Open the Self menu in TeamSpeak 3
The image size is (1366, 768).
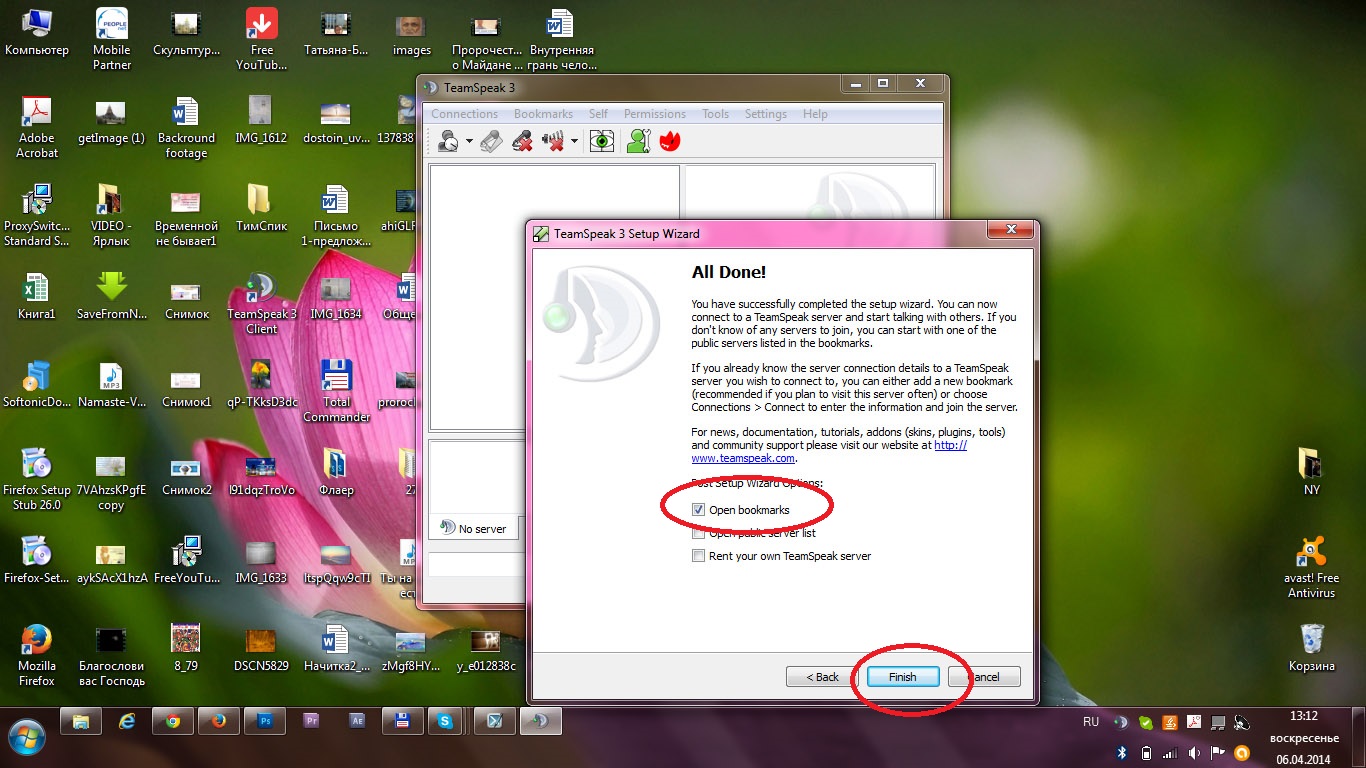pos(598,114)
